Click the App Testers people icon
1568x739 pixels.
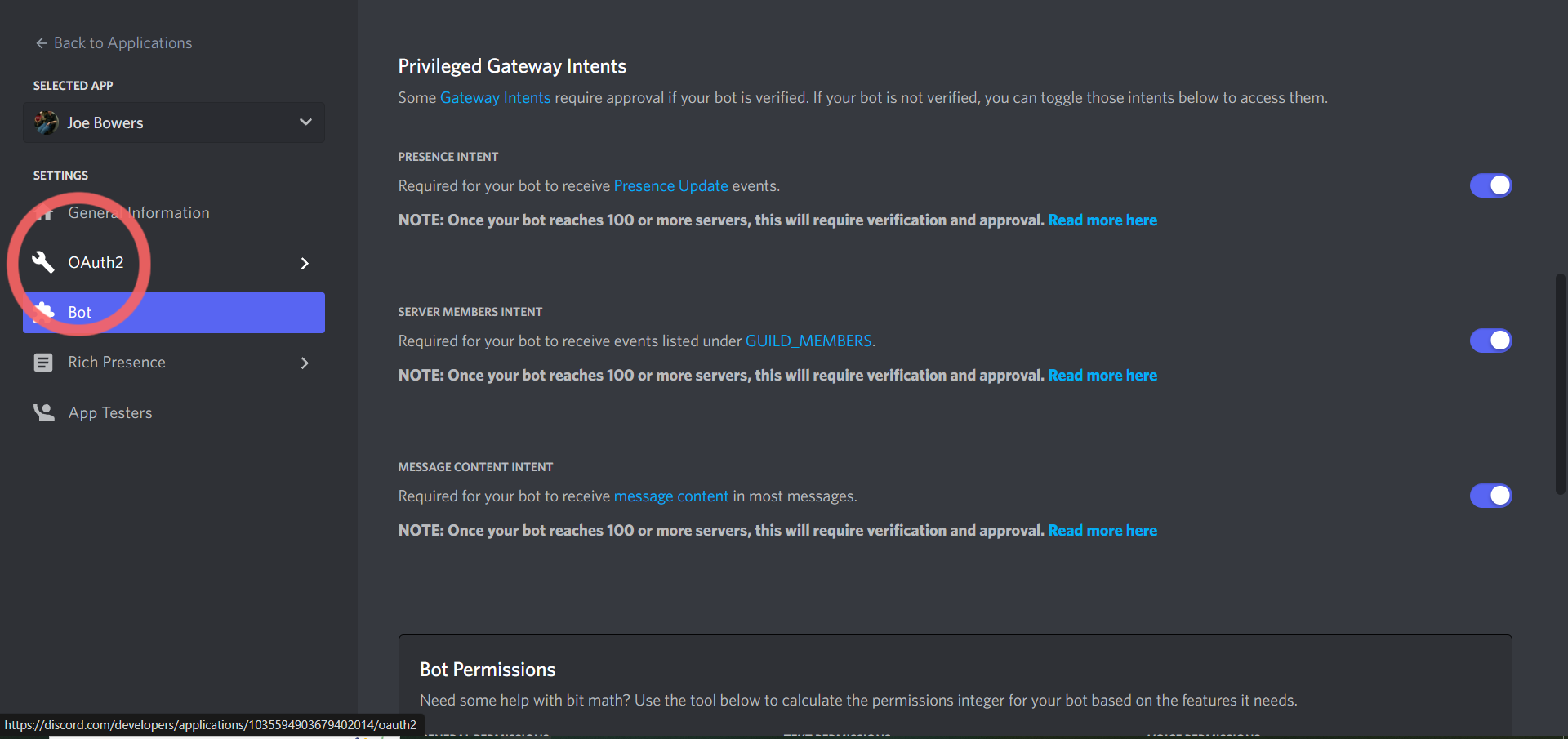pos(43,412)
